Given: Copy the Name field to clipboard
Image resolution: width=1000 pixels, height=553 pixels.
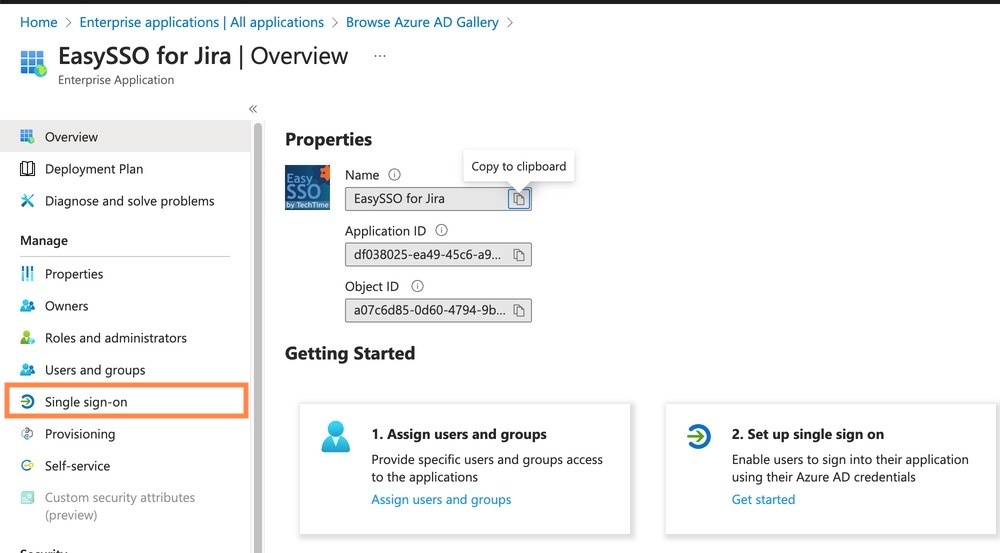Looking at the screenshot, I should pyautogui.click(x=519, y=199).
